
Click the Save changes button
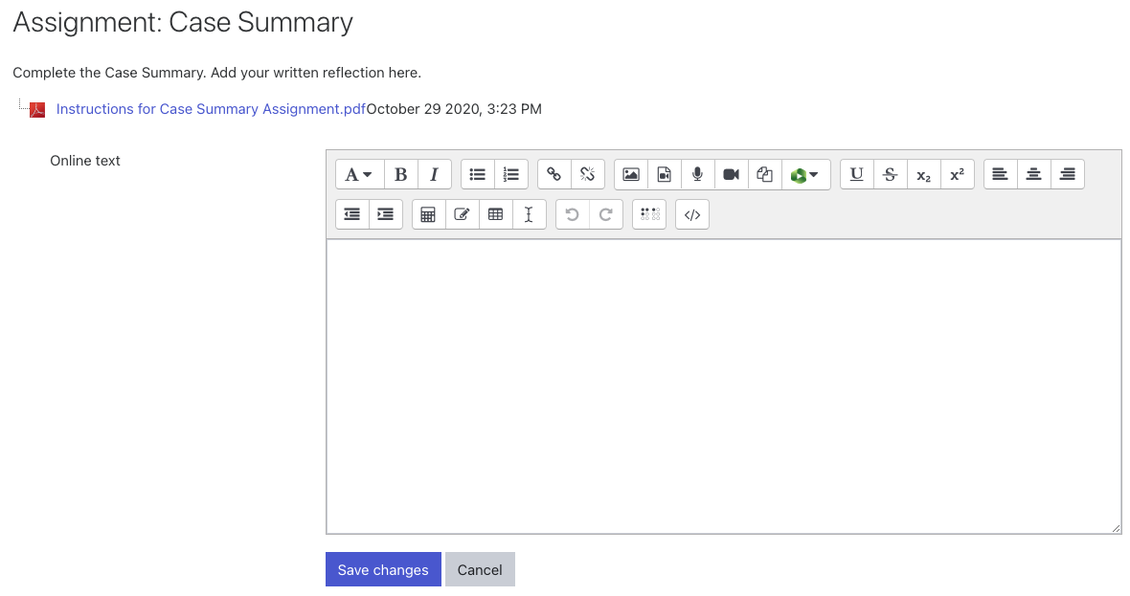pos(383,569)
